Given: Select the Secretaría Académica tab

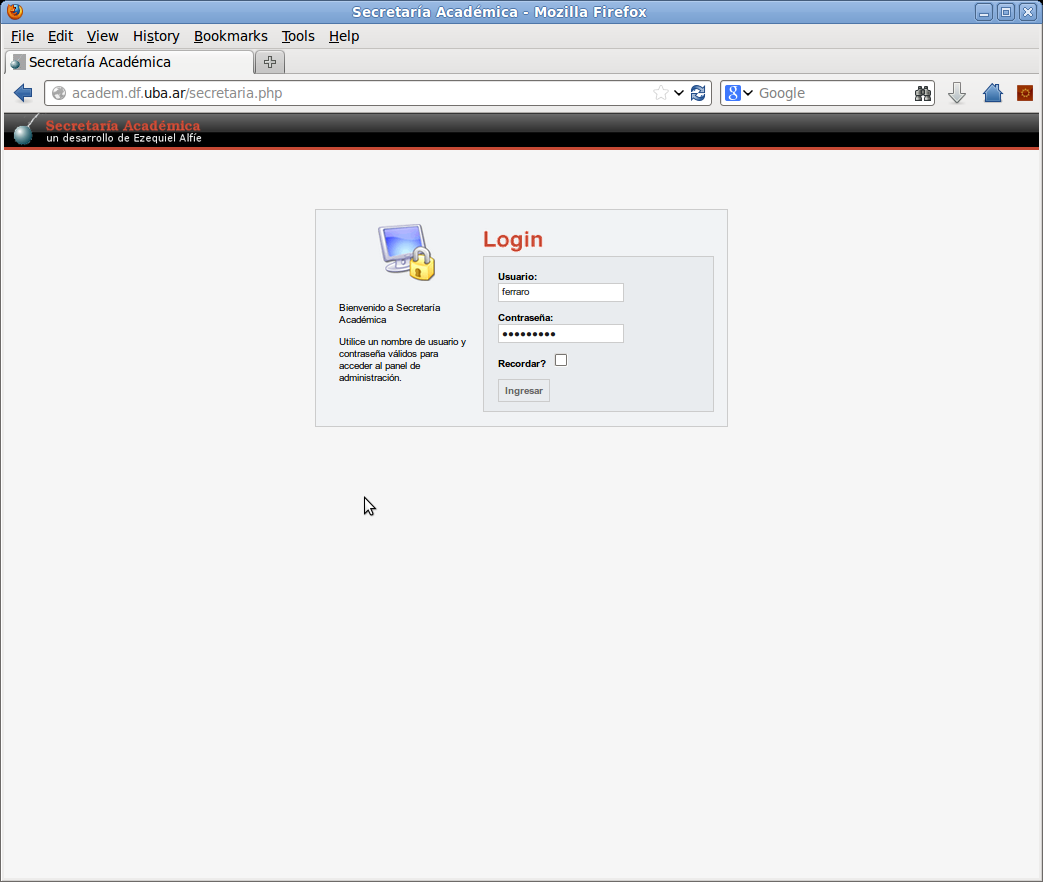Looking at the screenshot, I should tap(130, 62).
